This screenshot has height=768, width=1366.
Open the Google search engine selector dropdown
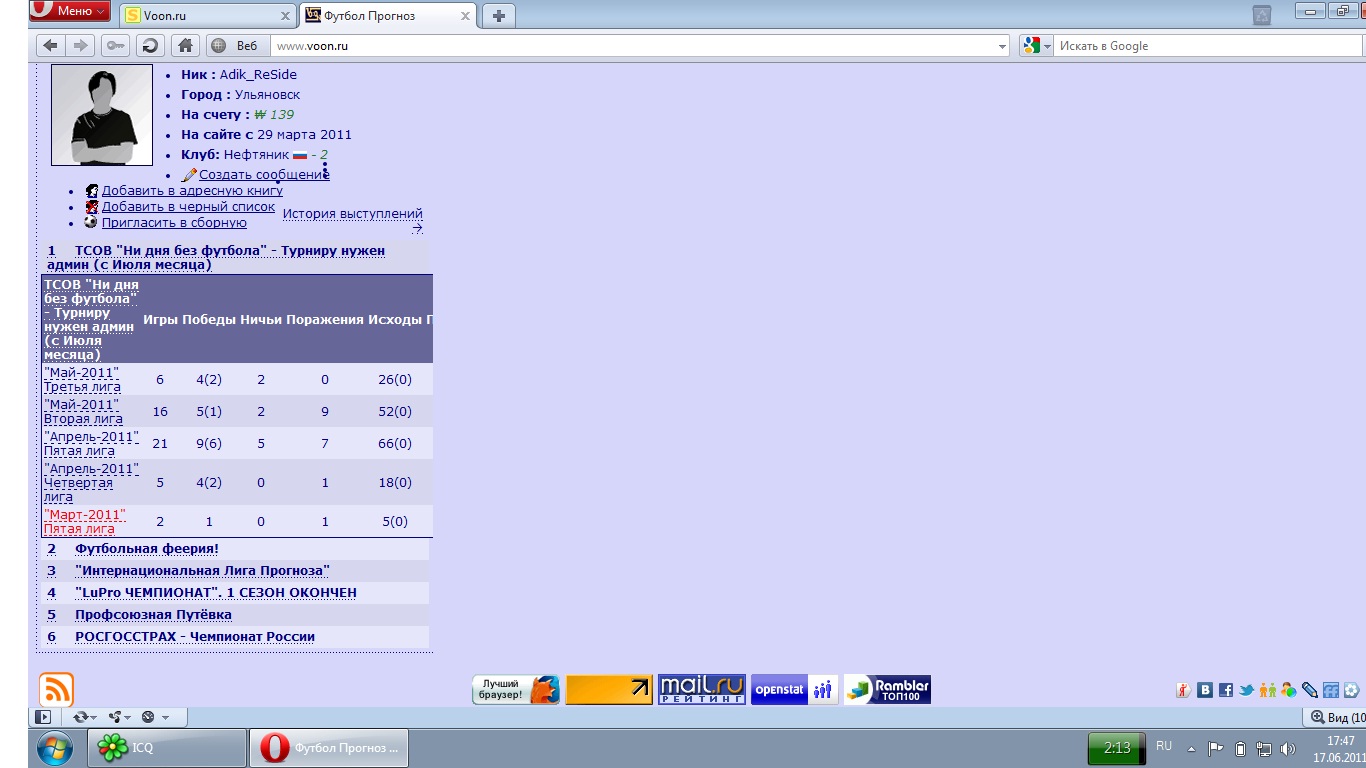point(1036,46)
